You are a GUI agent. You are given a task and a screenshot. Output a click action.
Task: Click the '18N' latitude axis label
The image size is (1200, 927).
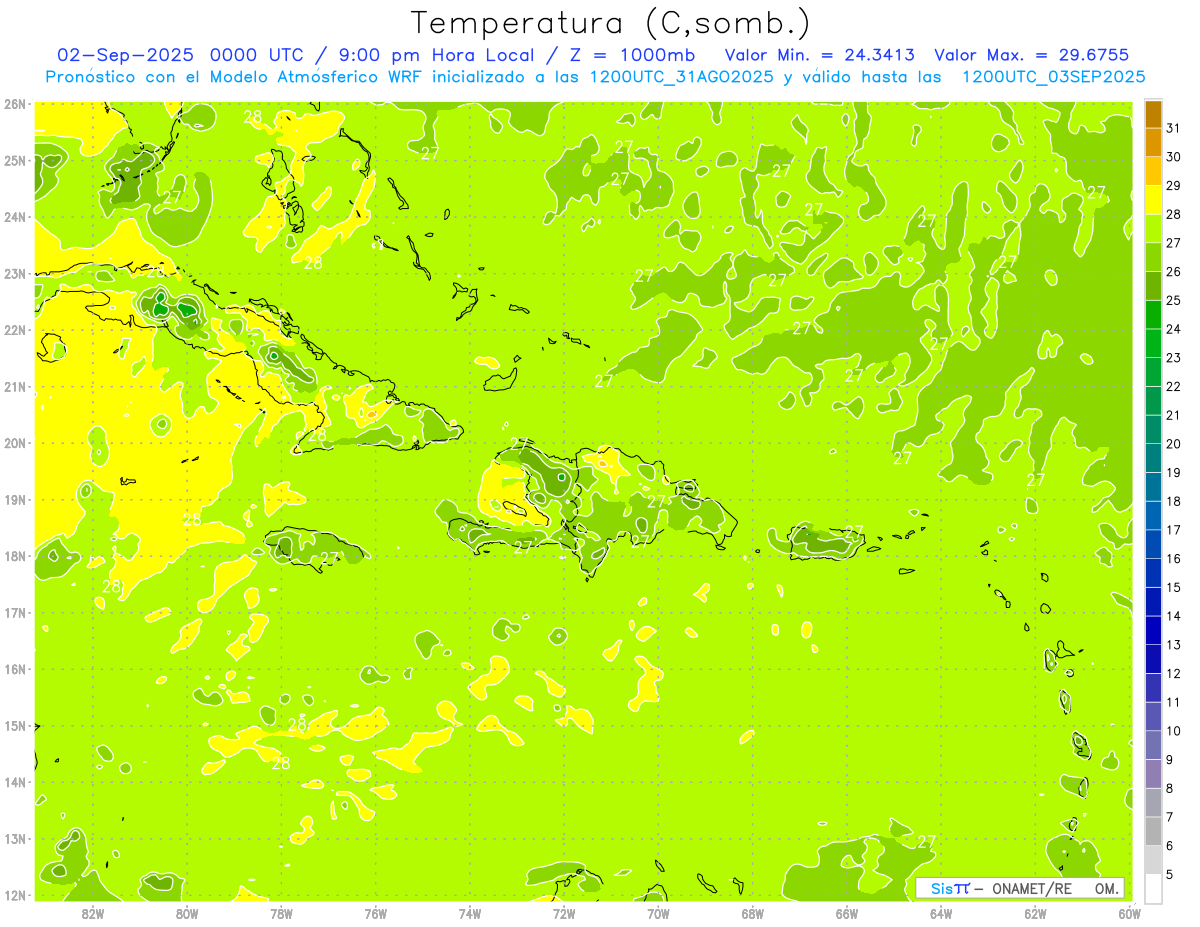15,556
